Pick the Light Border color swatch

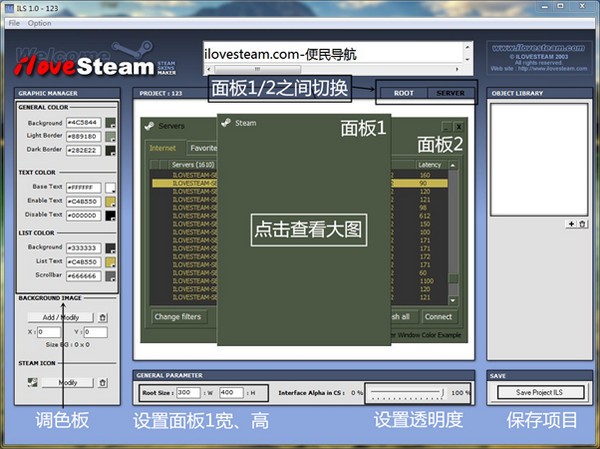110,137
